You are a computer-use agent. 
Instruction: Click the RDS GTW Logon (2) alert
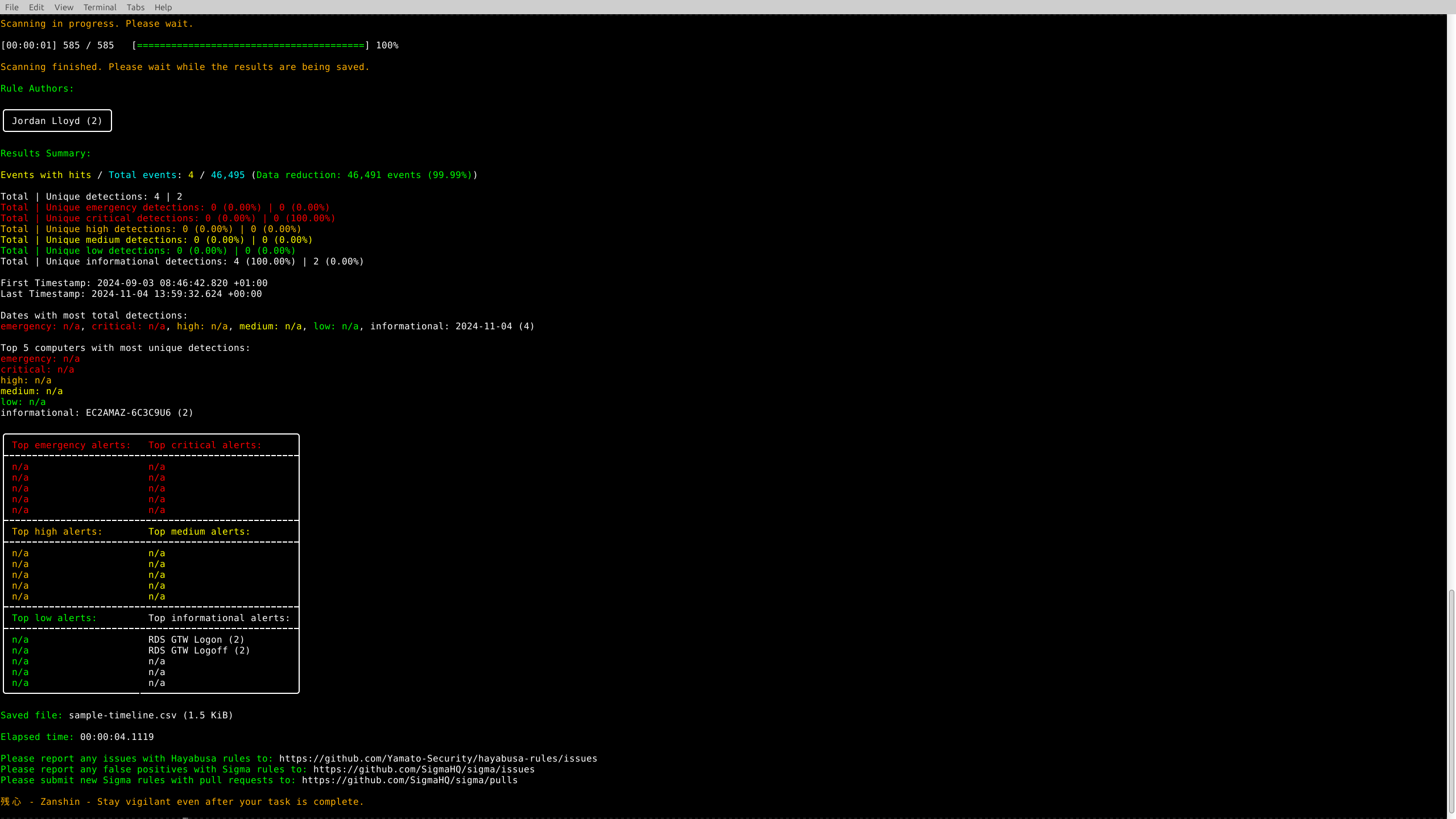196,640
